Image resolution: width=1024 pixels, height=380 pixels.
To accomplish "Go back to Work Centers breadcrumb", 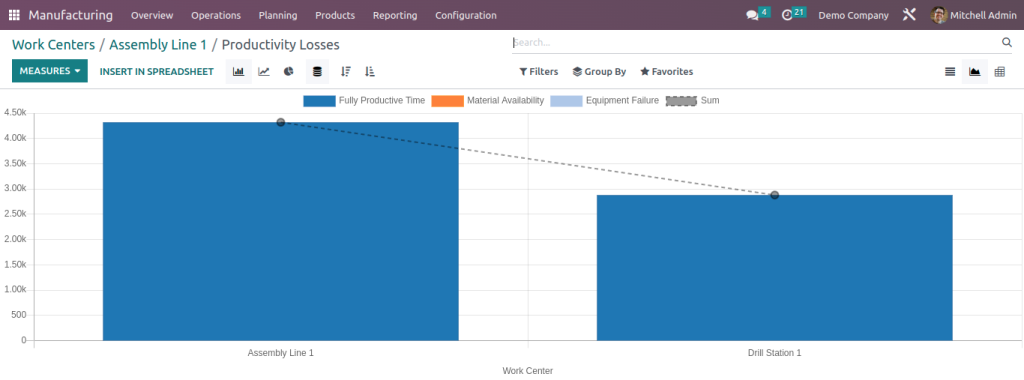I will (x=54, y=45).
